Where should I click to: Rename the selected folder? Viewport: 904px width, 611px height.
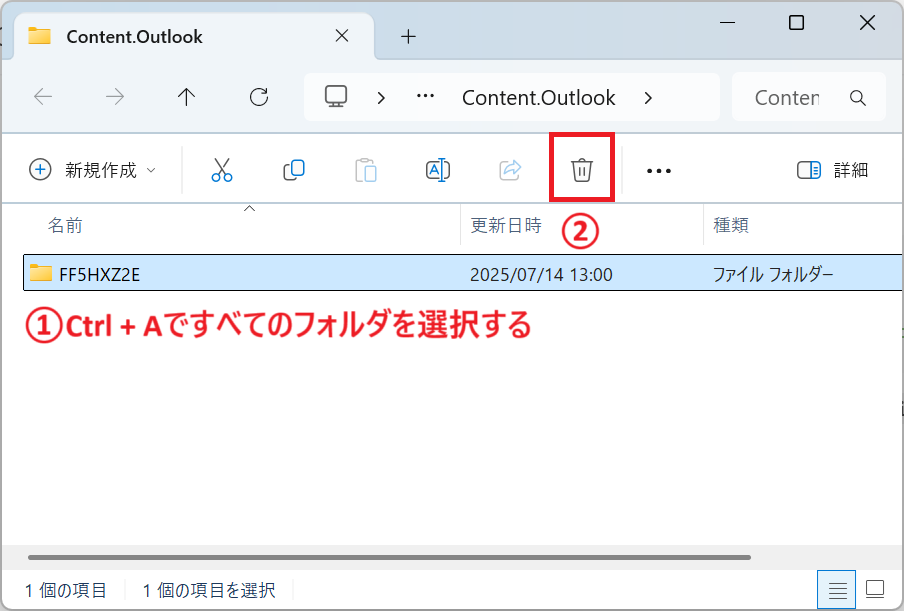coord(438,170)
